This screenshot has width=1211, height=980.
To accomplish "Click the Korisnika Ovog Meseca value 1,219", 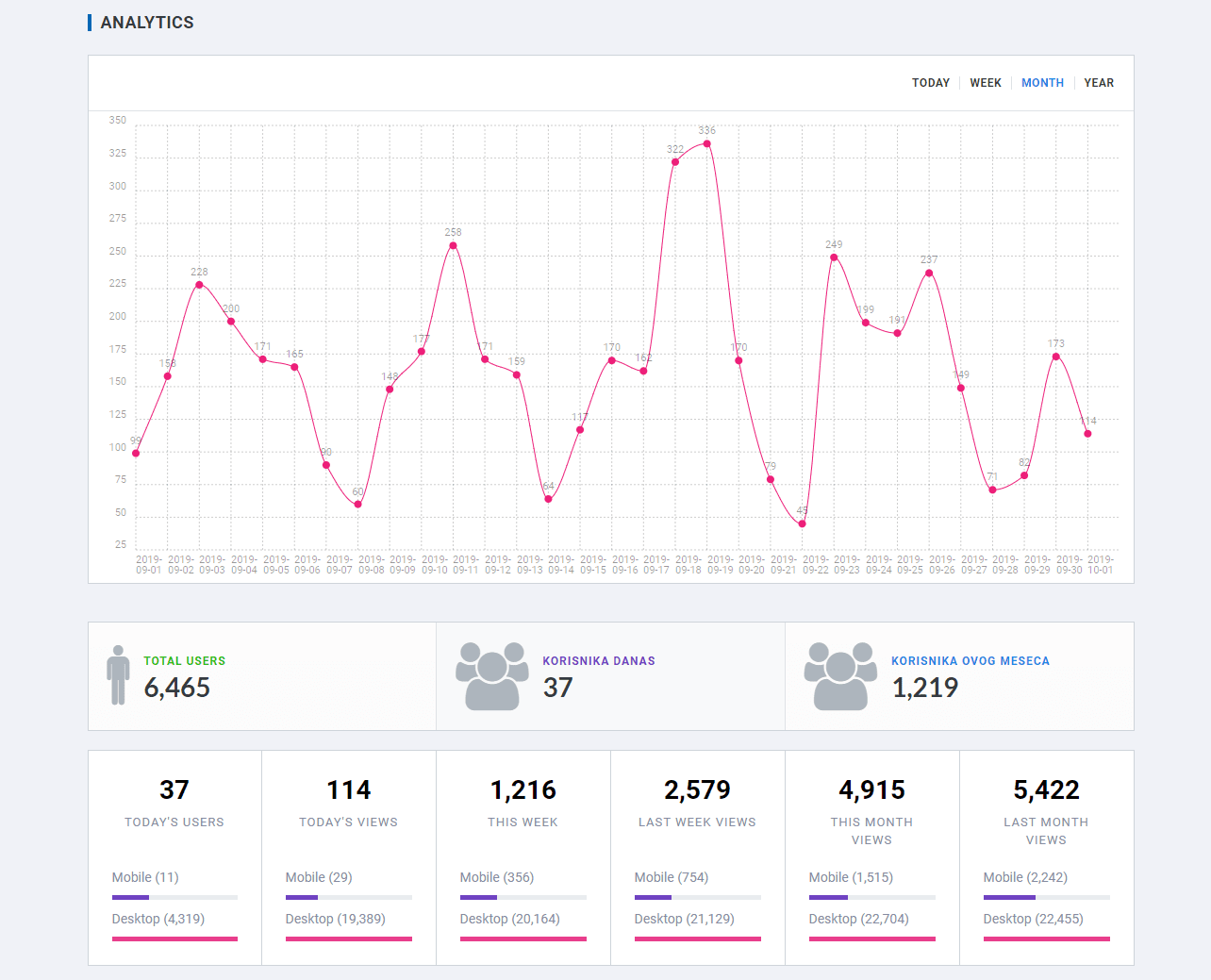I will pos(925,688).
